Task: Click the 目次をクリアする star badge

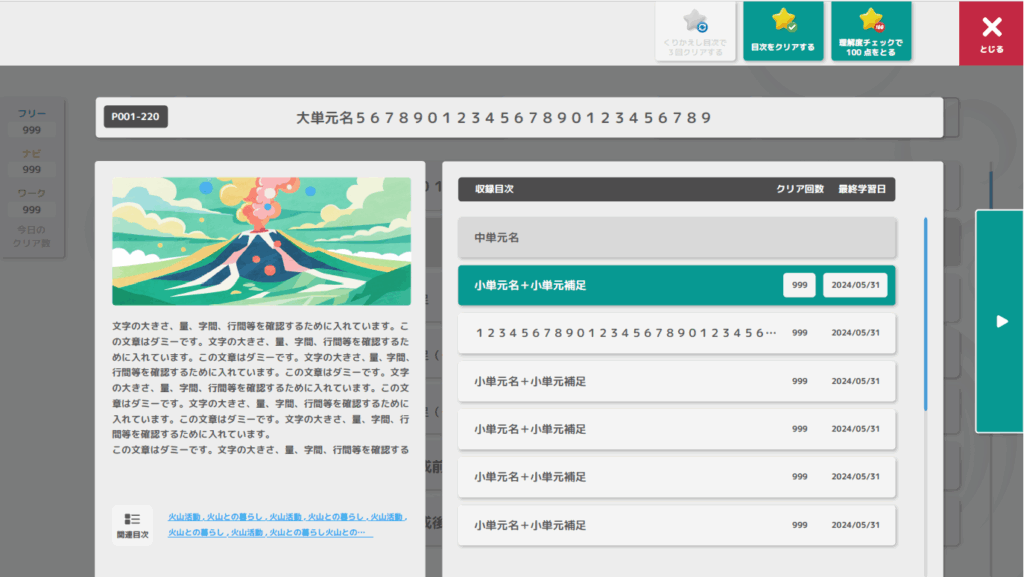Action: click(x=783, y=31)
